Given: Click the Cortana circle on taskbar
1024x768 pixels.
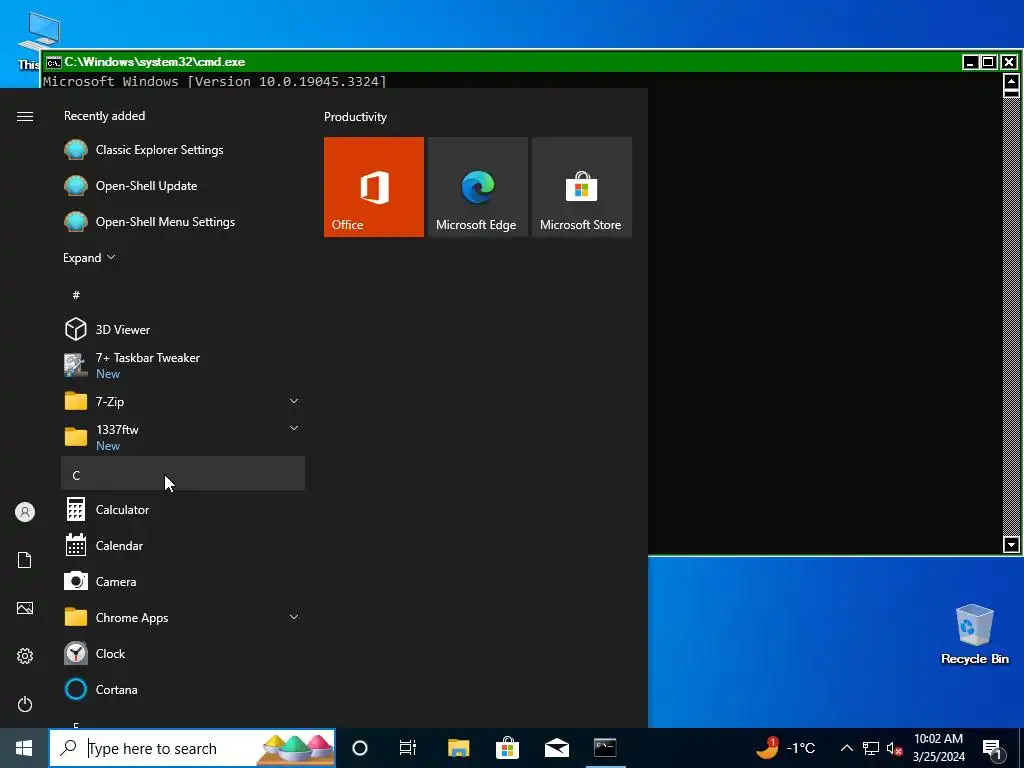Looking at the screenshot, I should 360,748.
